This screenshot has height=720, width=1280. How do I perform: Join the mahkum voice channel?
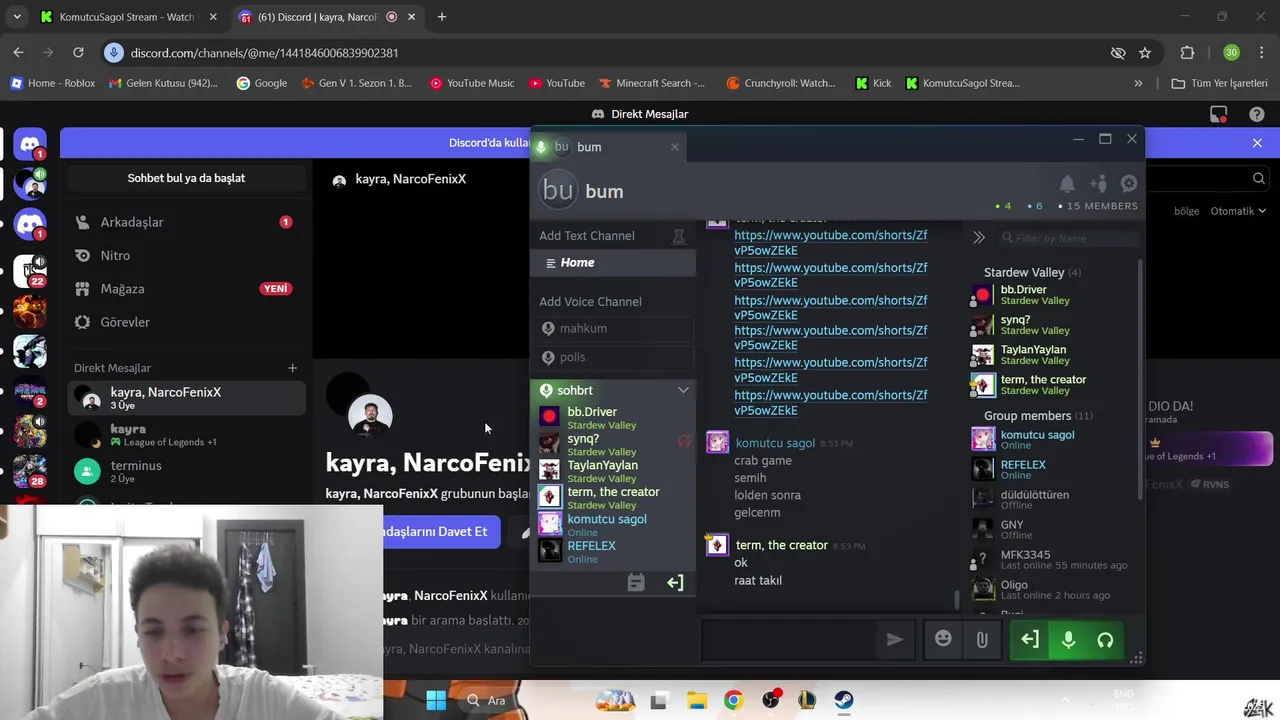(613, 329)
